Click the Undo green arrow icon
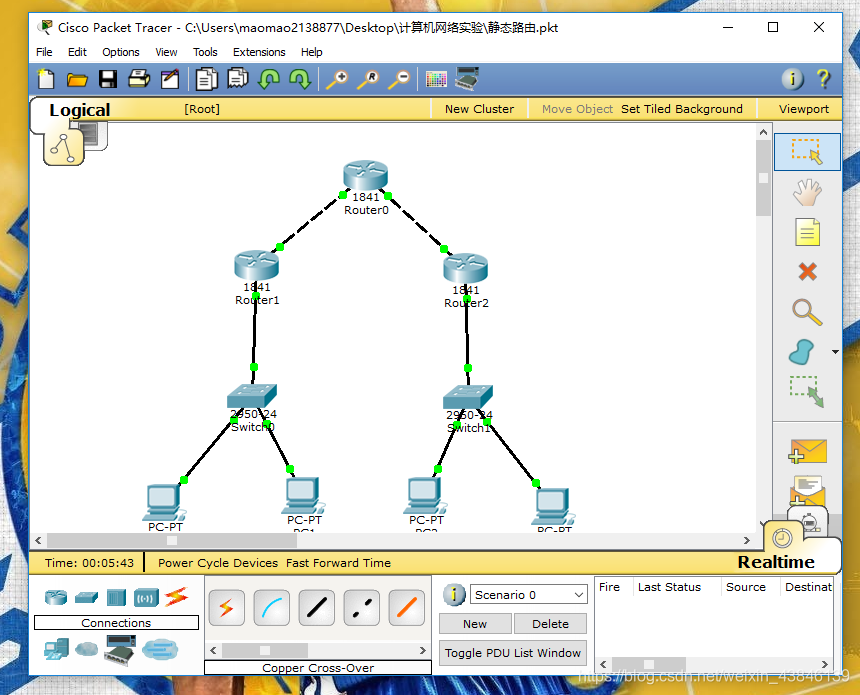This screenshot has height=695, width=860. coord(269,80)
